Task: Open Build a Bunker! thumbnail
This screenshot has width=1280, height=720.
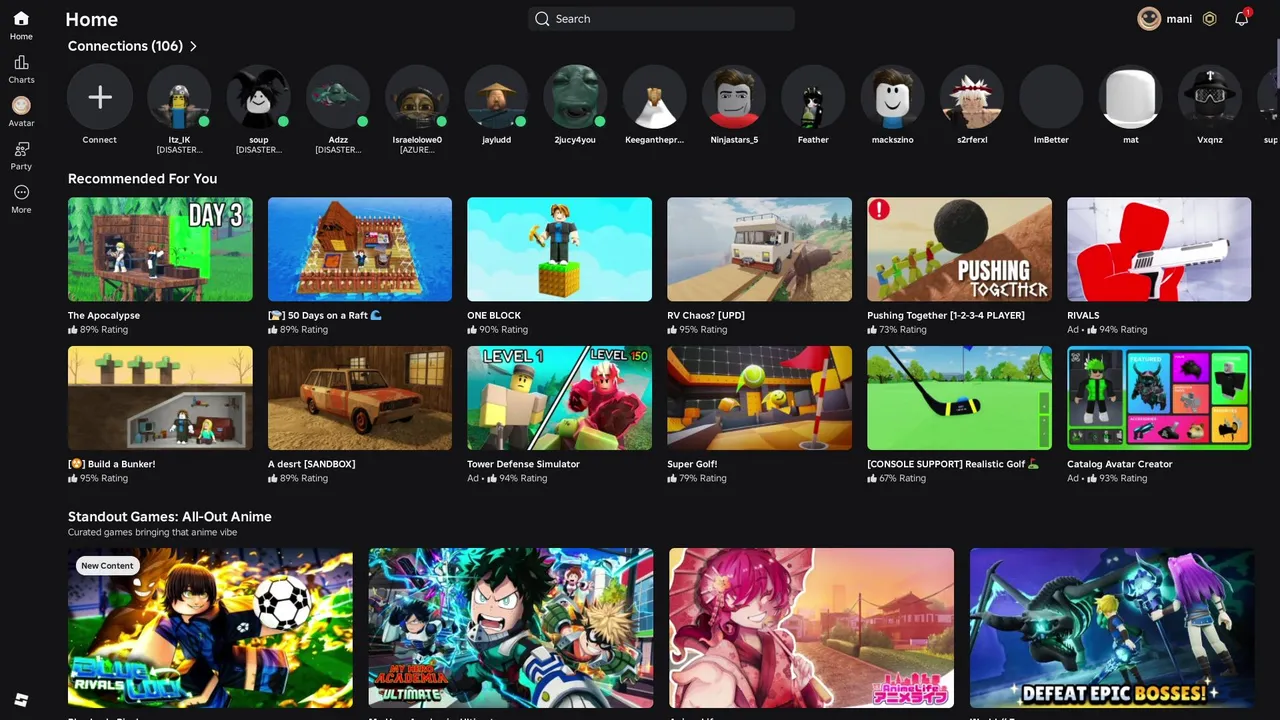Action: tap(160, 398)
